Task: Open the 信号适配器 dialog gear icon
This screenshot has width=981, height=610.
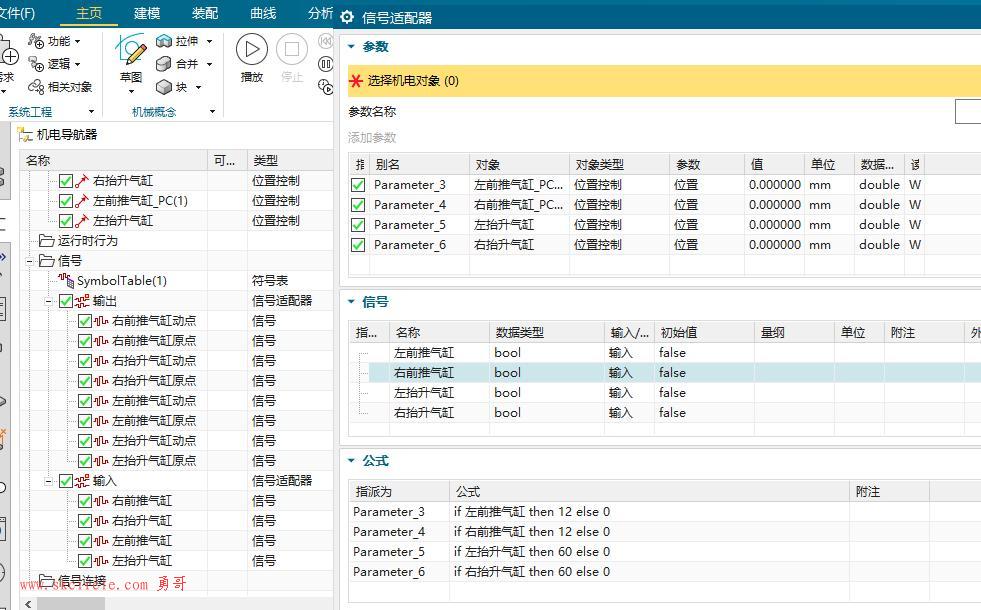Action: (347, 18)
